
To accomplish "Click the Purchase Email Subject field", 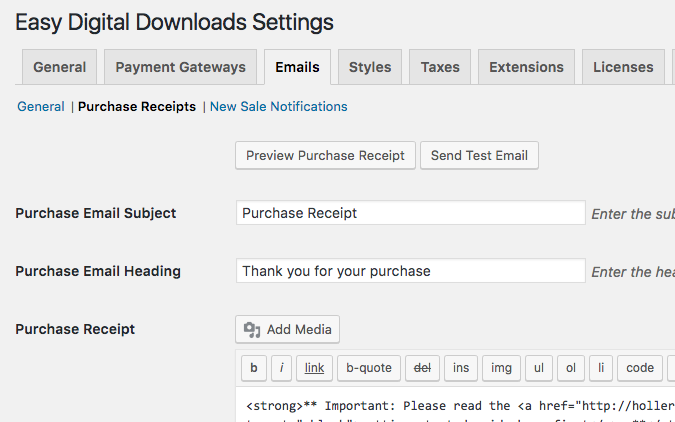I will coord(411,213).
